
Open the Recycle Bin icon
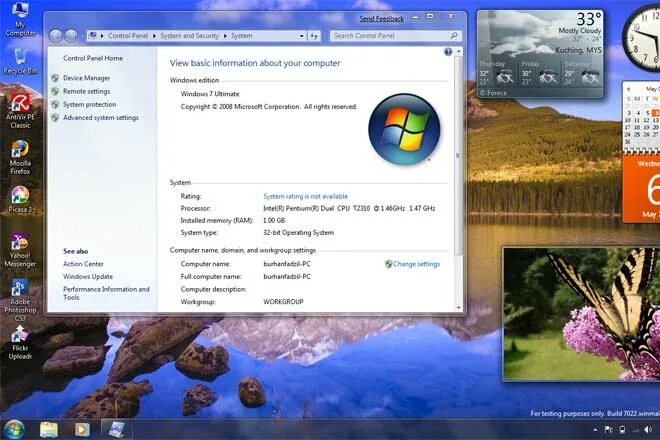(x=20, y=61)
